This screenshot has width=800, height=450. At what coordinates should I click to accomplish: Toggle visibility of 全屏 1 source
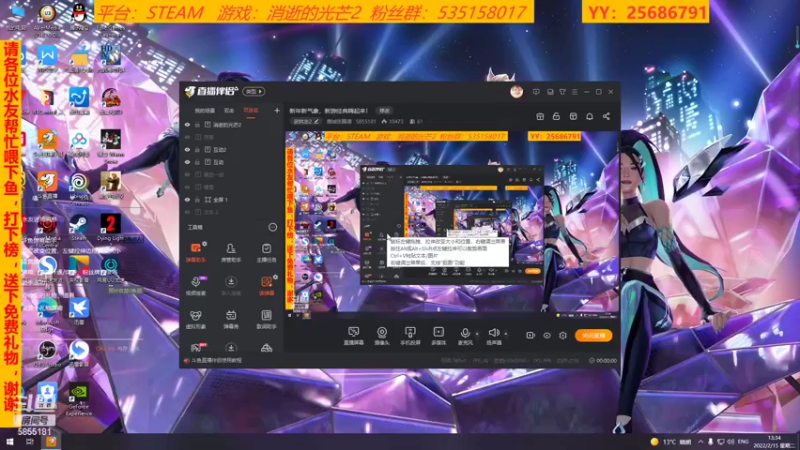tap(187, 199)
